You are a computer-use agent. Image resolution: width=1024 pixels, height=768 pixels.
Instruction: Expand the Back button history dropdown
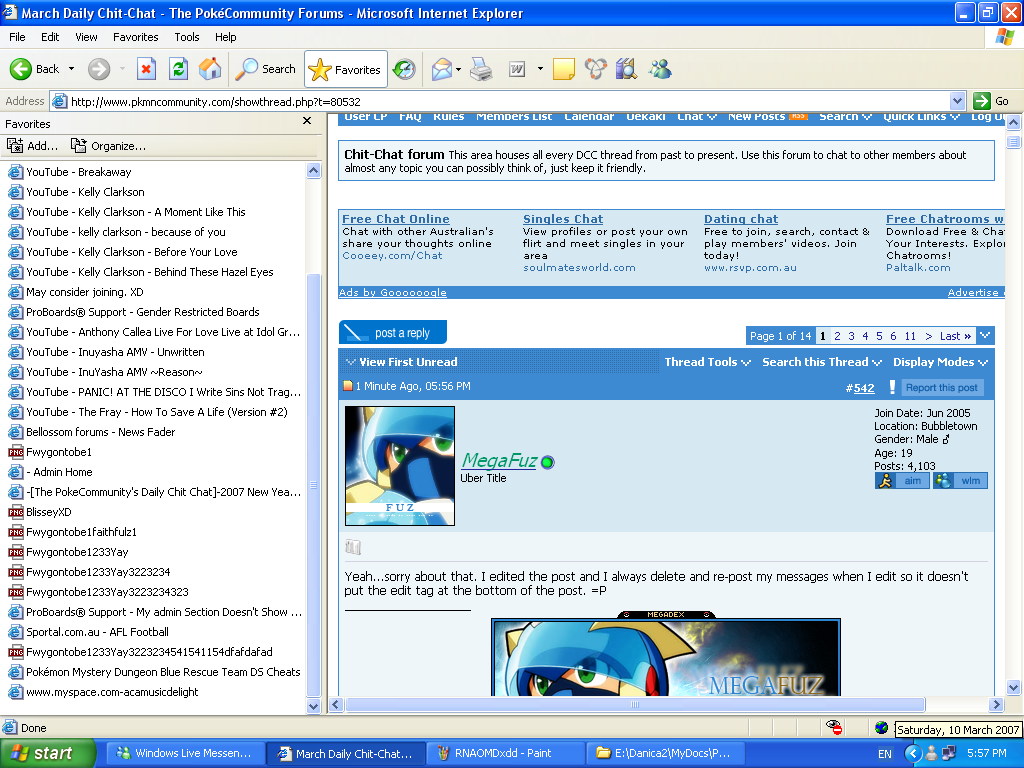tap(71, 69)
